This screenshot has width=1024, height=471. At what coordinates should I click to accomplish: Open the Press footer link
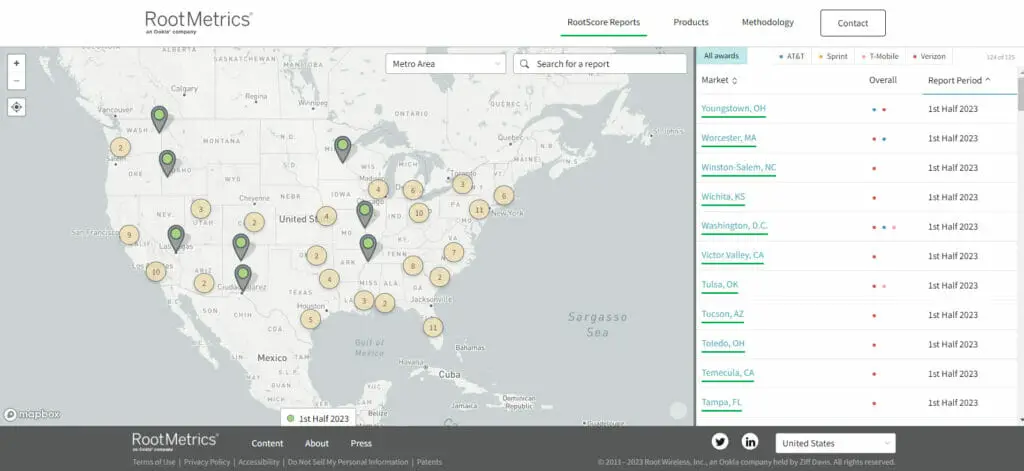[x=361, y=443]
